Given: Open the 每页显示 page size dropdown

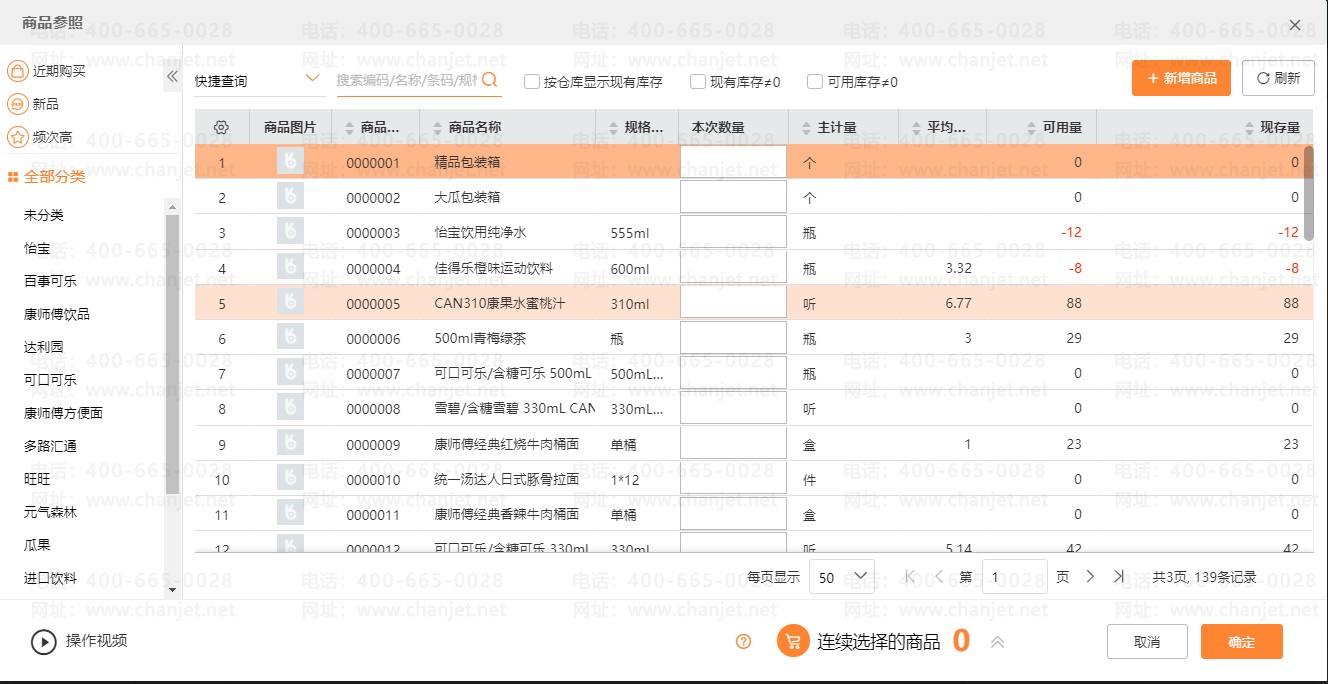Looking at the screenshot, I should click(841, 577).
